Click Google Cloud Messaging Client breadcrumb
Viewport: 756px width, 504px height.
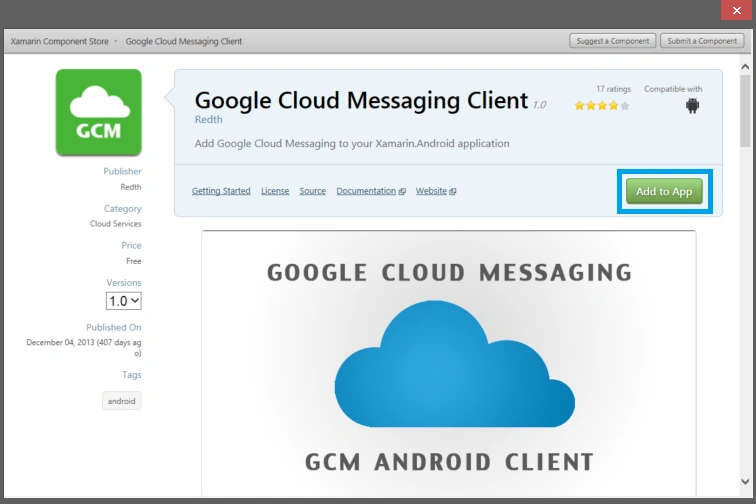(184, 41)
